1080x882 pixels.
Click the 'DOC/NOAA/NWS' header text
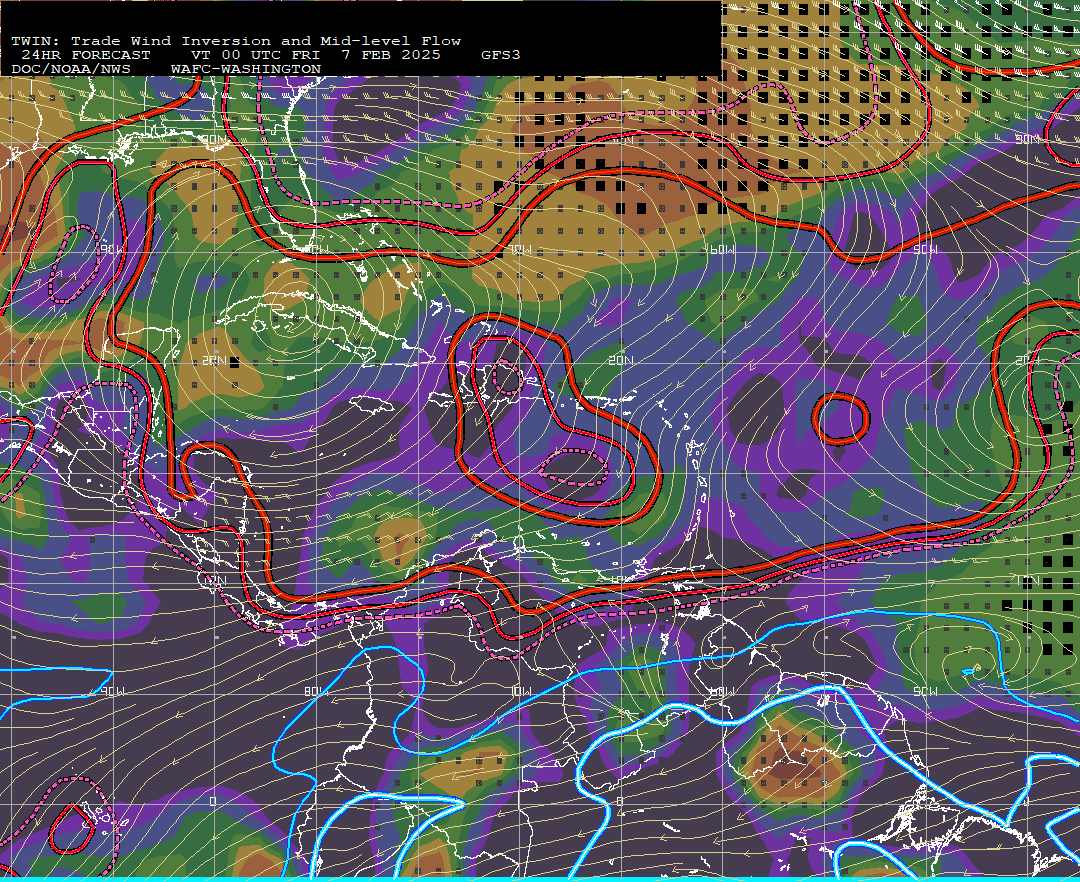[x=70, y=70]
